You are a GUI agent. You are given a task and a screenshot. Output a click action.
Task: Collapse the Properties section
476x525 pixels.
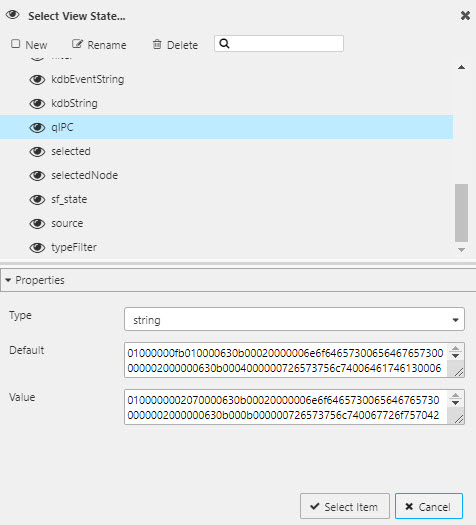pos(8,280)
